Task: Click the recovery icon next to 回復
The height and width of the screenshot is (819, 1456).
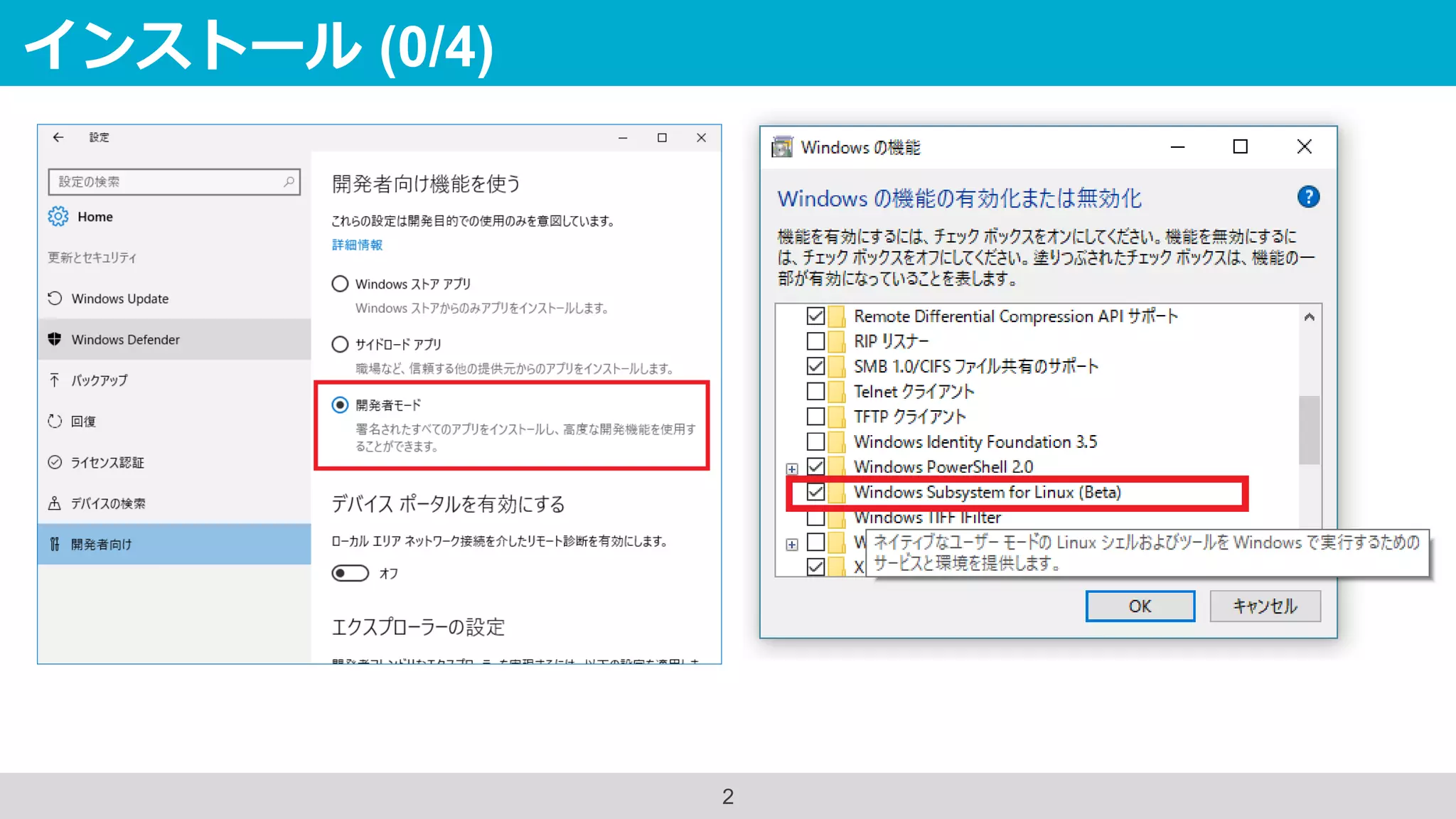Action: [x=55, y=421]
